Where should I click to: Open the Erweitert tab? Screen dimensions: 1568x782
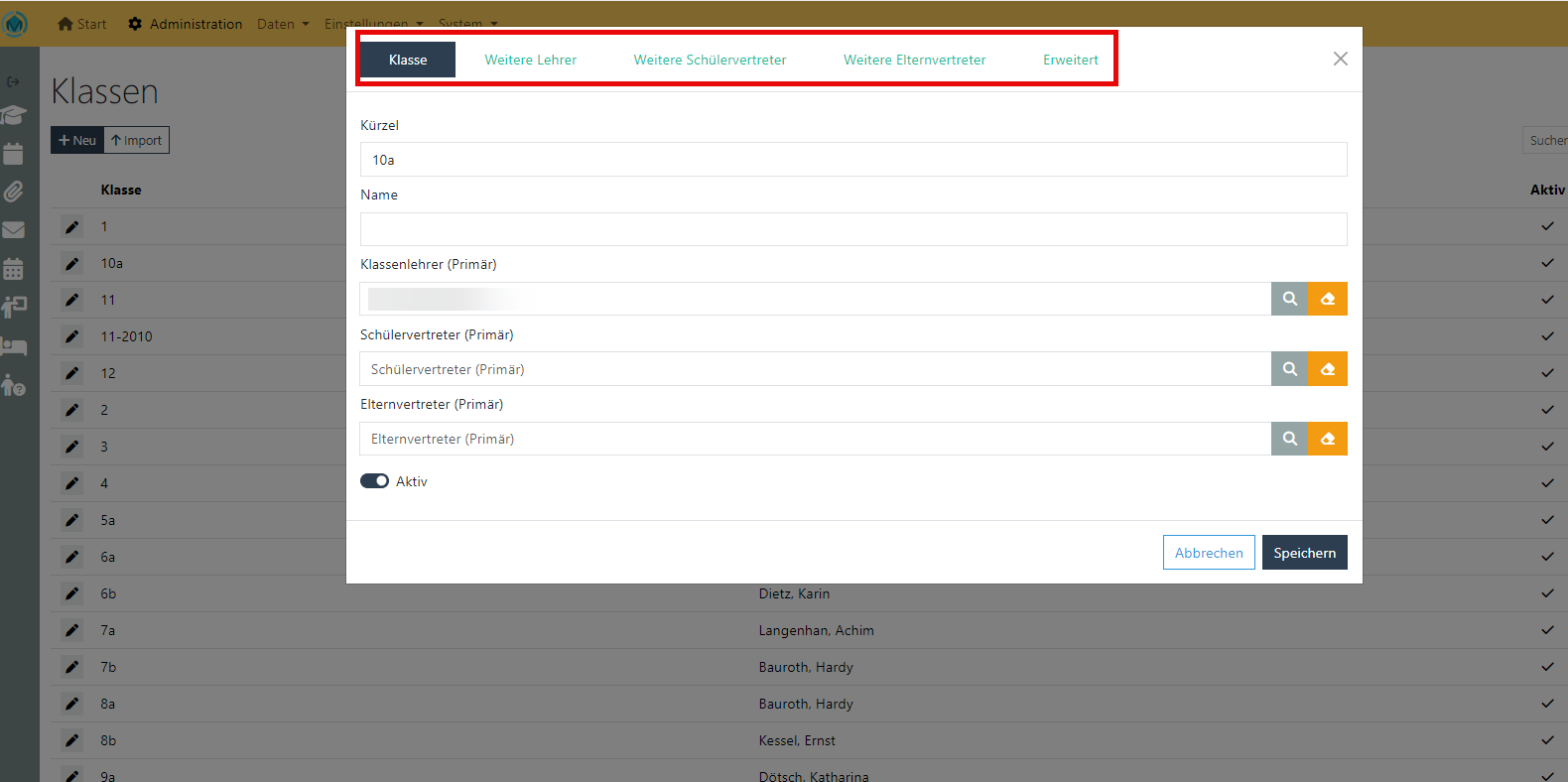(x=1071, y=60)
